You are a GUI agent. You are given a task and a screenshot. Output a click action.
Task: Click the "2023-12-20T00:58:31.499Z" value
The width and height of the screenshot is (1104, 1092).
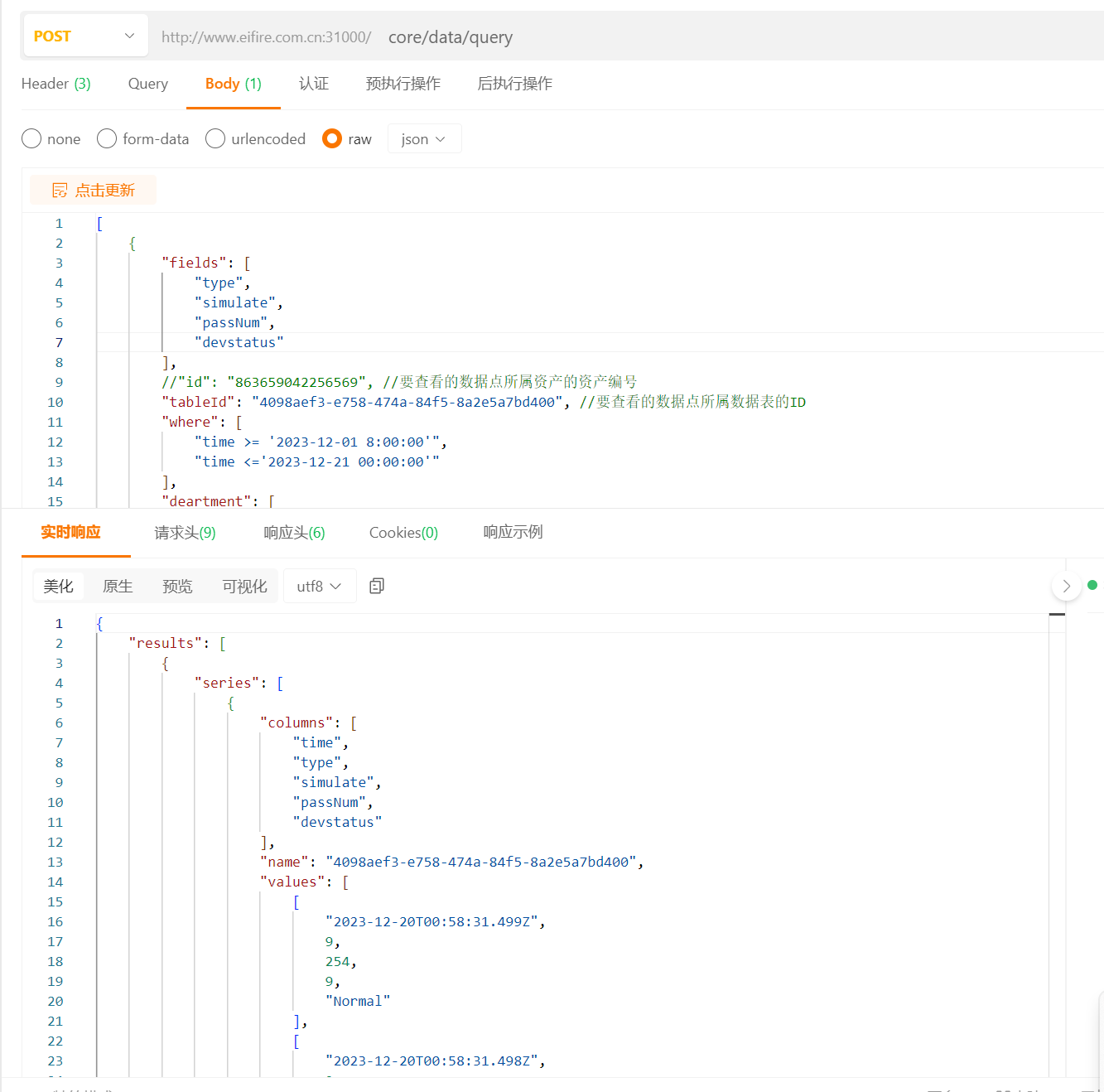(431, 921)
